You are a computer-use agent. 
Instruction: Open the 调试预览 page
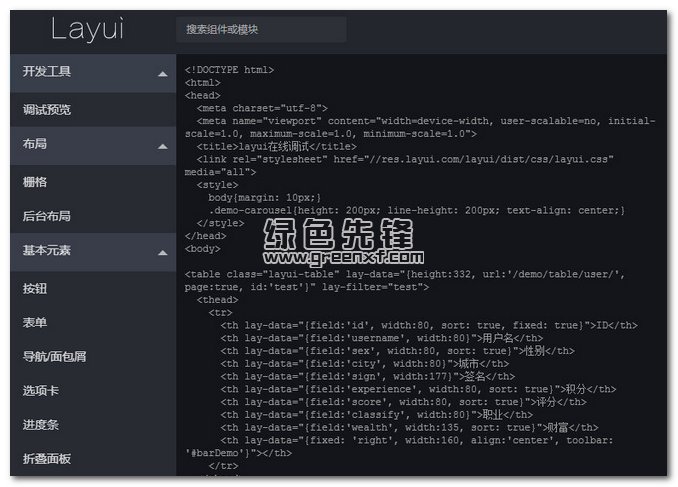click(x=93, y=109)
